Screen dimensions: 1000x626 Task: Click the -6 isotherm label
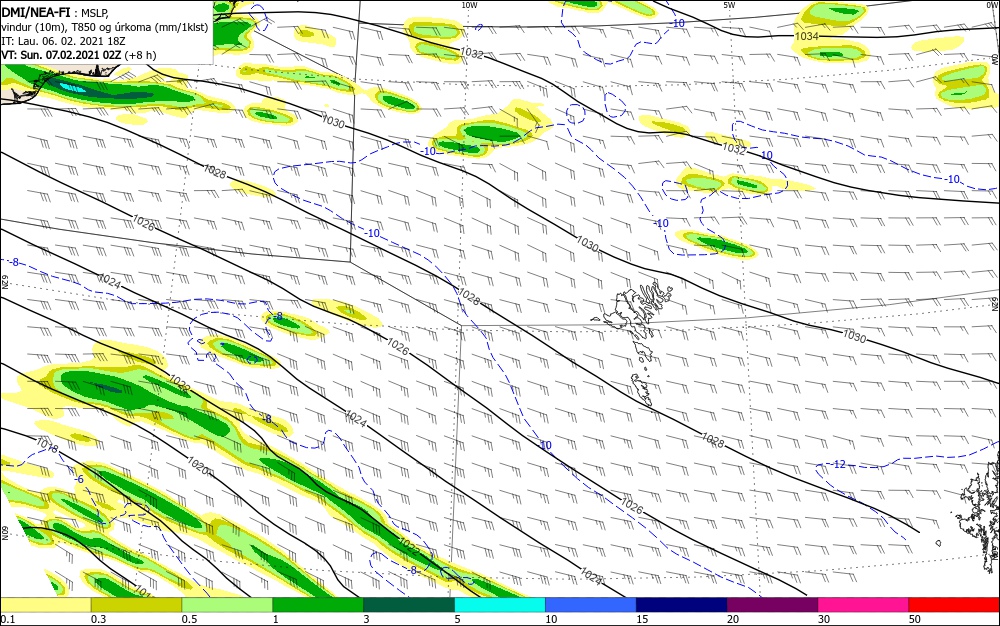coord(78,479)
